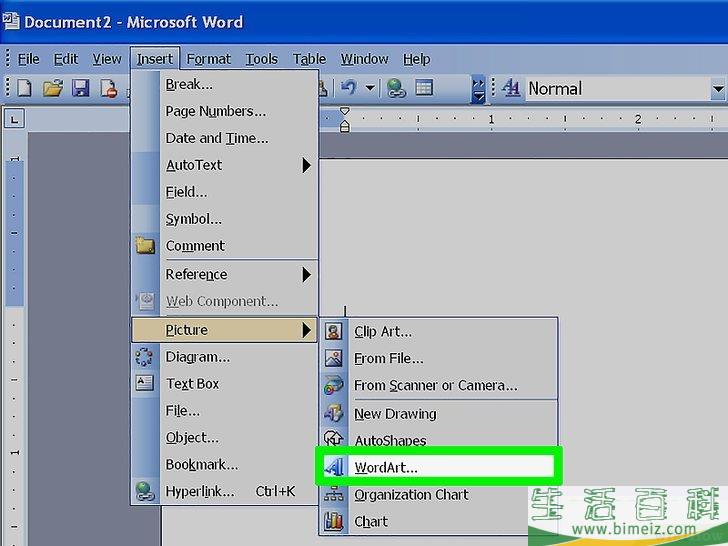Open the Edit menu

pos(65,59)
